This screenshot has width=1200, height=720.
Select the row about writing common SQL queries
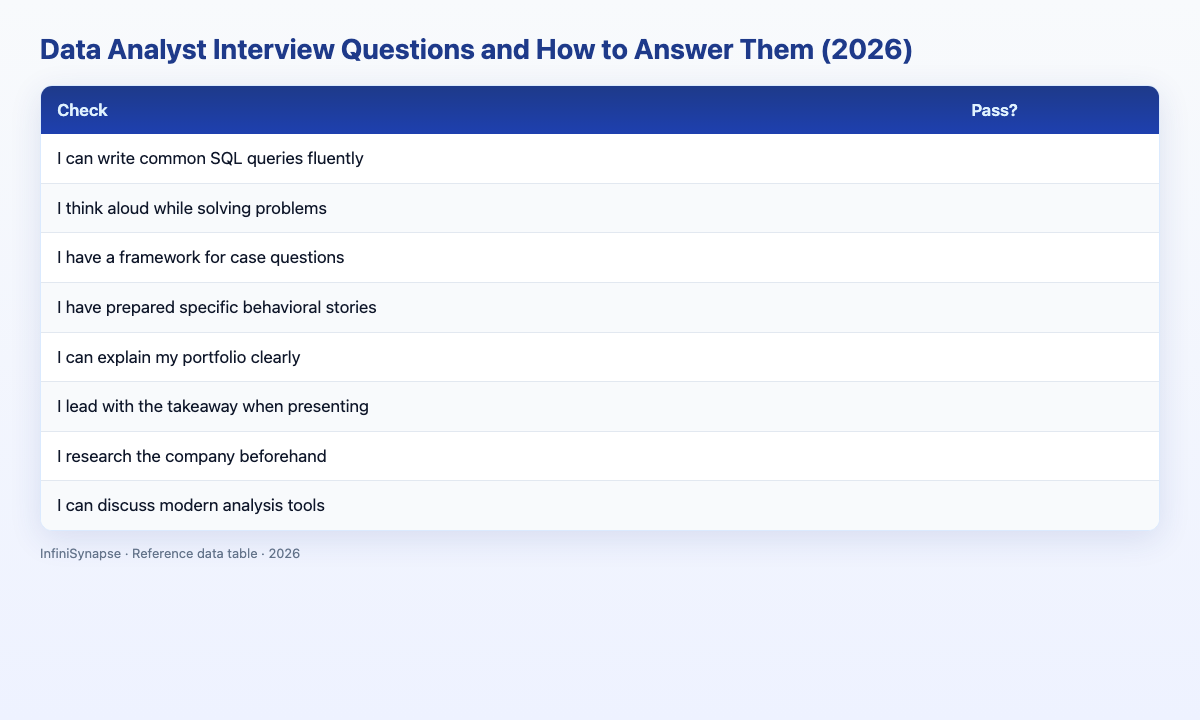[x=600, y=159]
